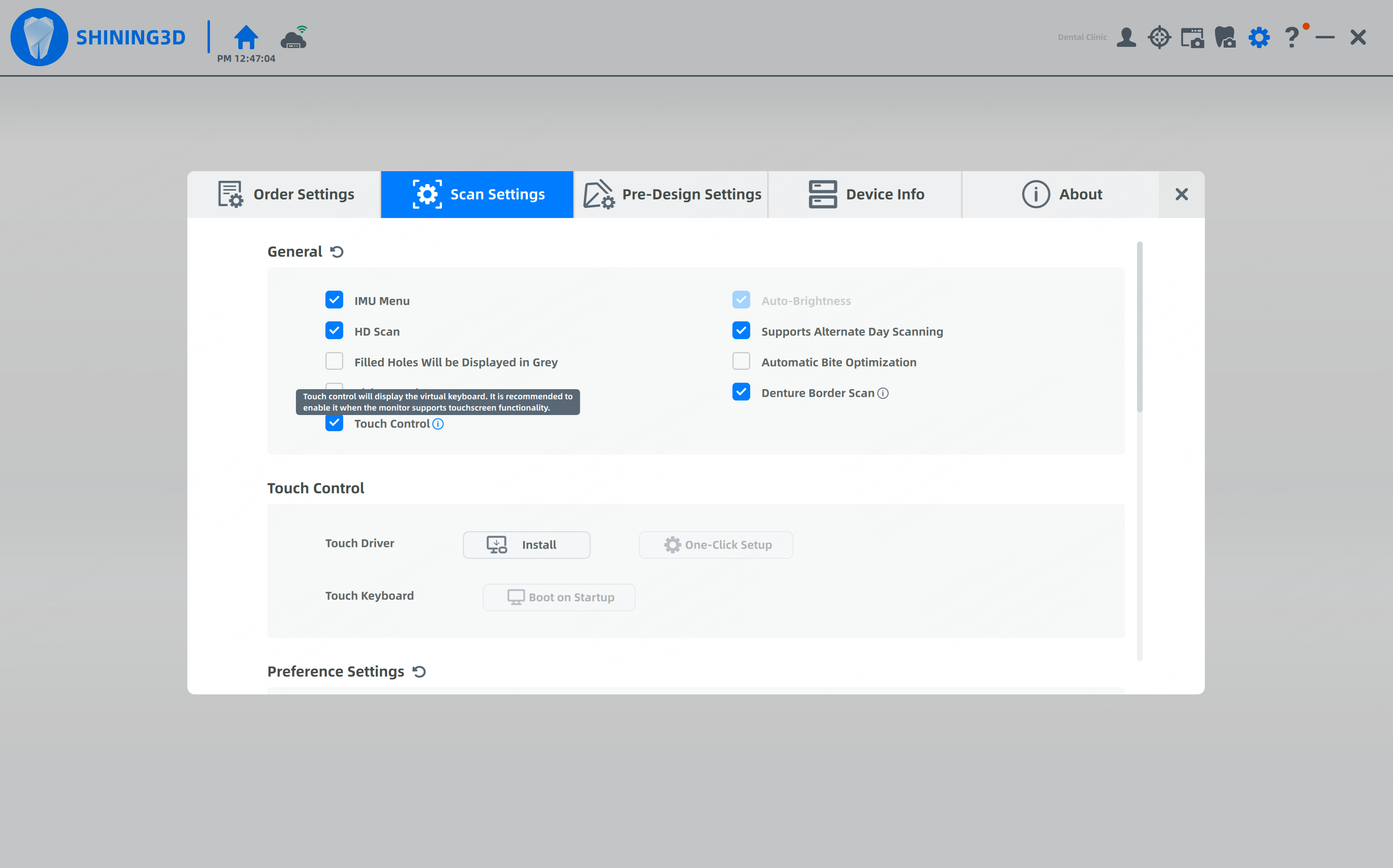Open the Device Info tab
The image size is (1393, 868).
click(866, 194)
